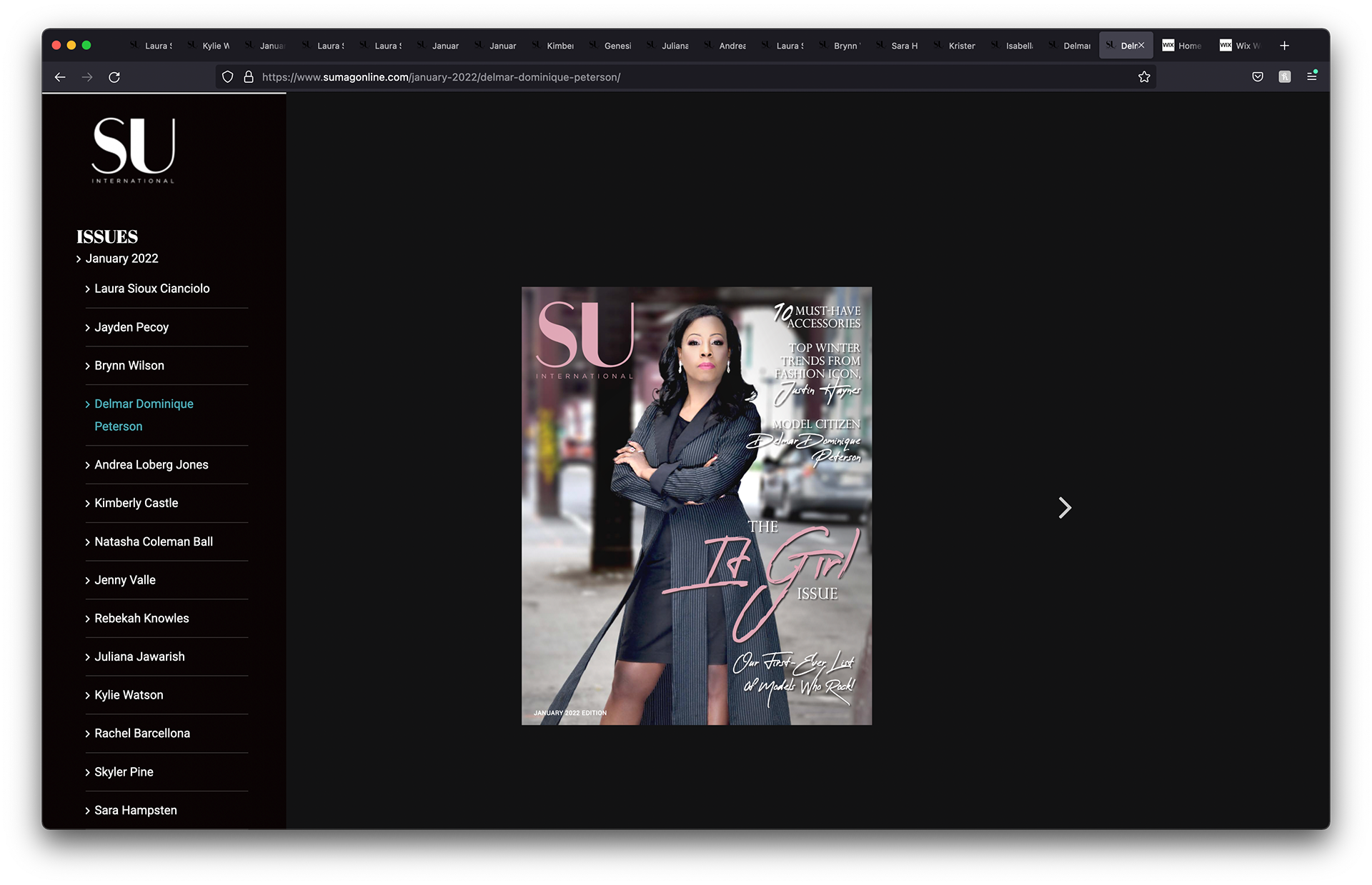1372x885 pixels.
Task: Go back to the previous page
Action: click(x=60, y=77)
